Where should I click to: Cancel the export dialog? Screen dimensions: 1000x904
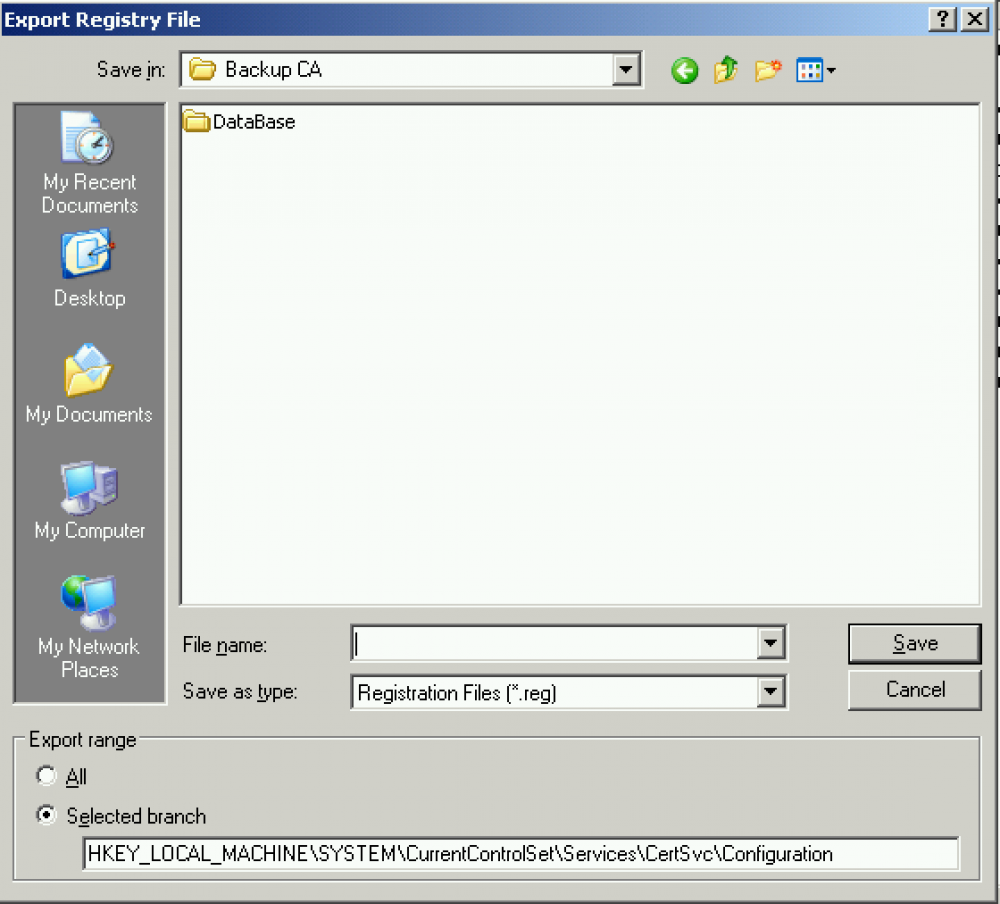point(914,690)
